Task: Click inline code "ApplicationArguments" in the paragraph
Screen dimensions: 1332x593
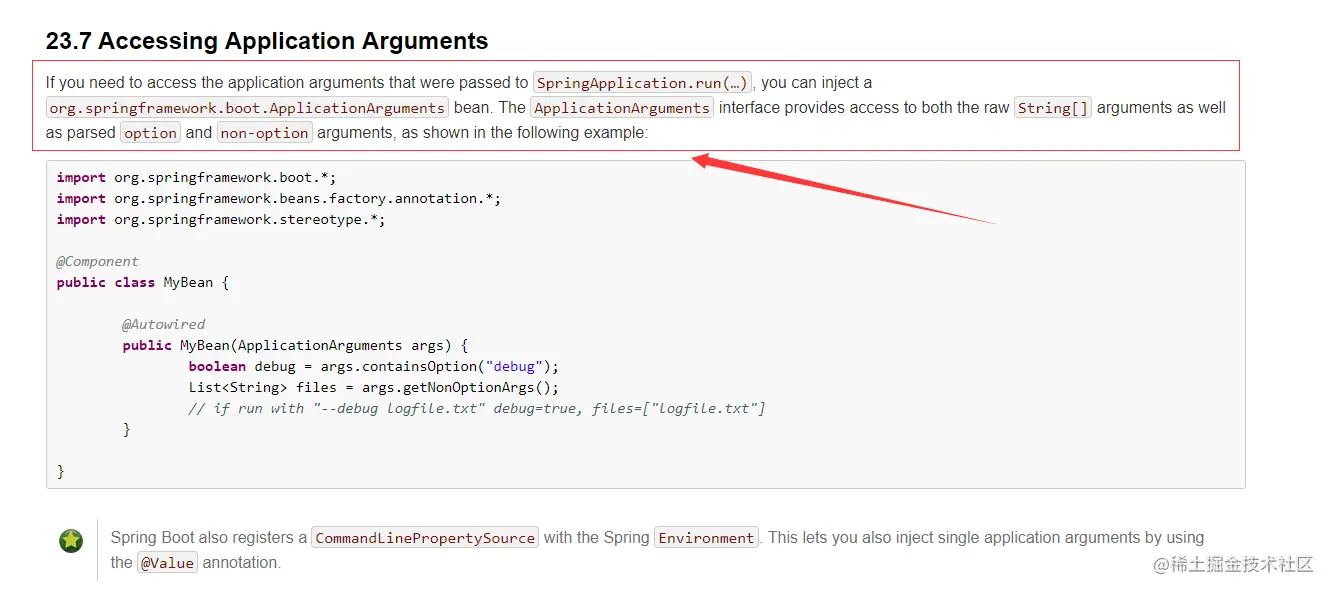Action: click(x=622, y=108)
